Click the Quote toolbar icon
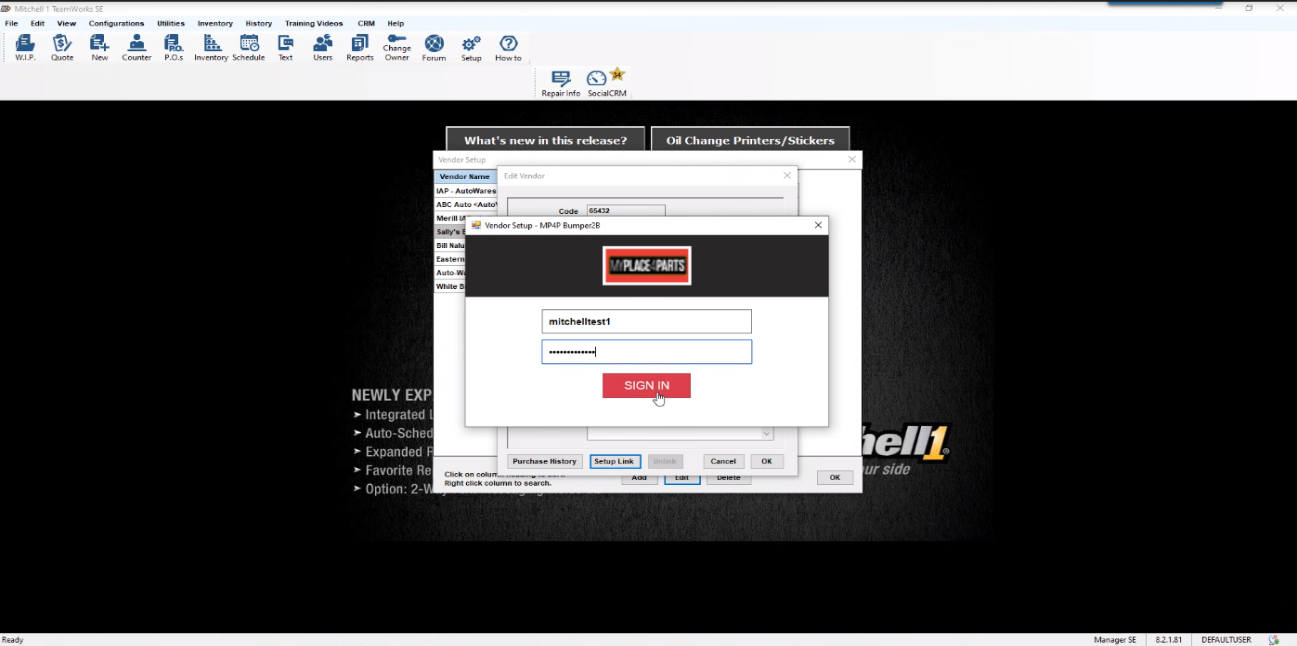The width and height of the screenshot is (1297, 646). coord(62,47)
